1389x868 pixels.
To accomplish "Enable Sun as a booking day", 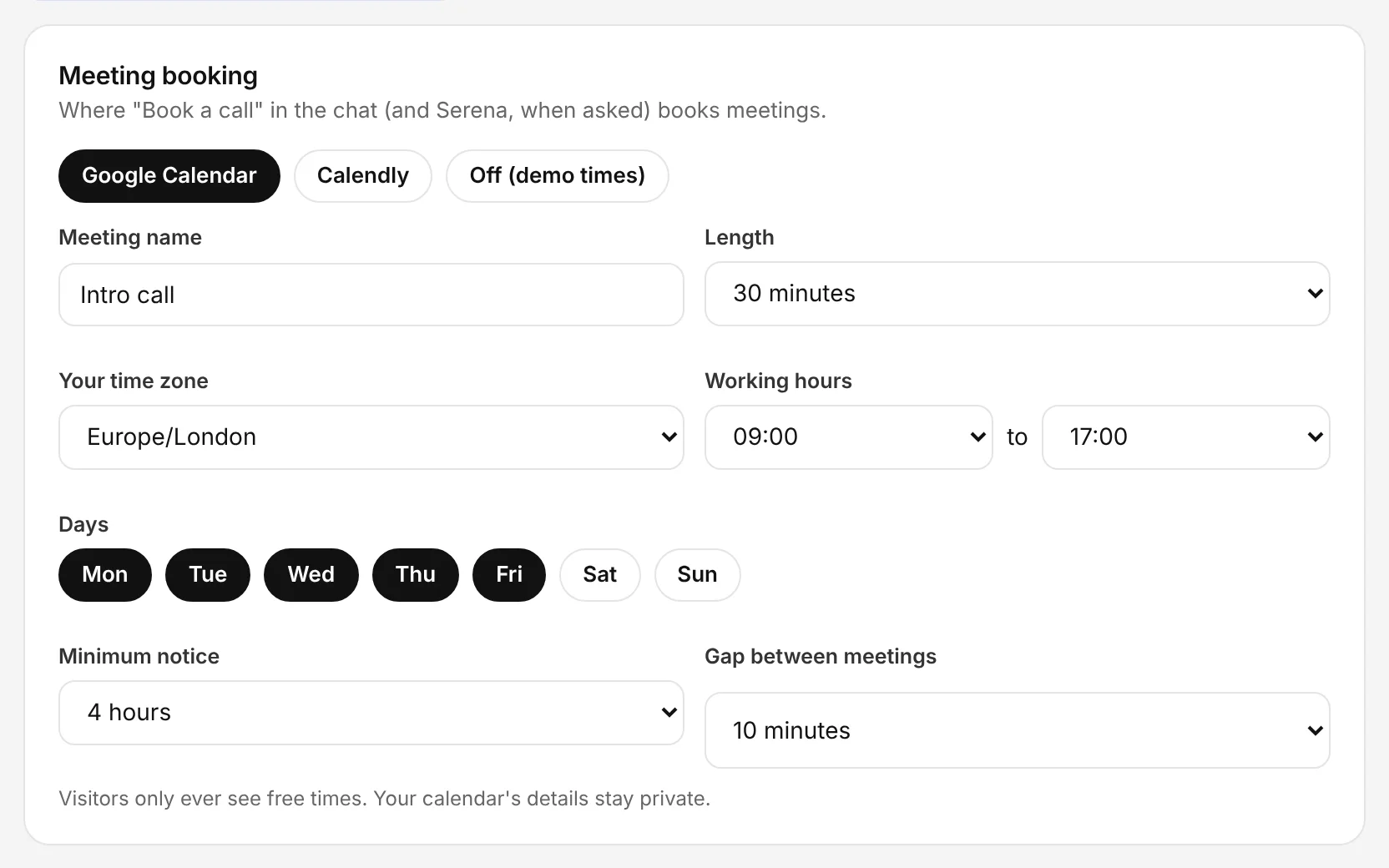I will click(x=698, y=575).
